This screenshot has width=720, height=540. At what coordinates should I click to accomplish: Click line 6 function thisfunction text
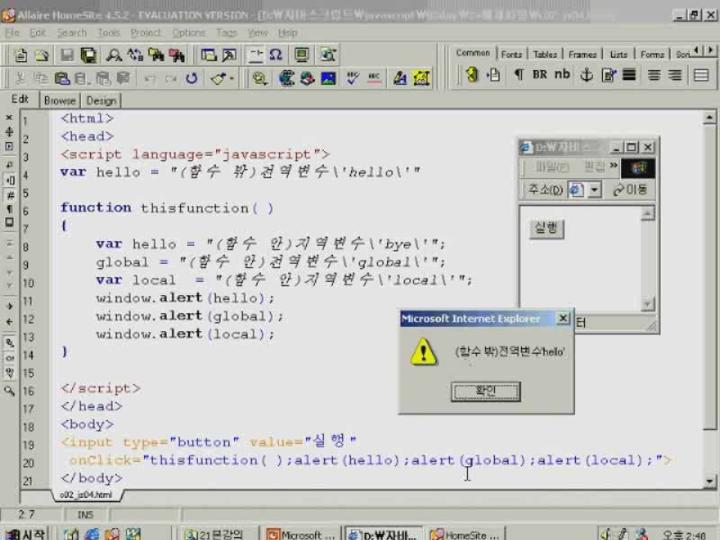pos(167,208)
